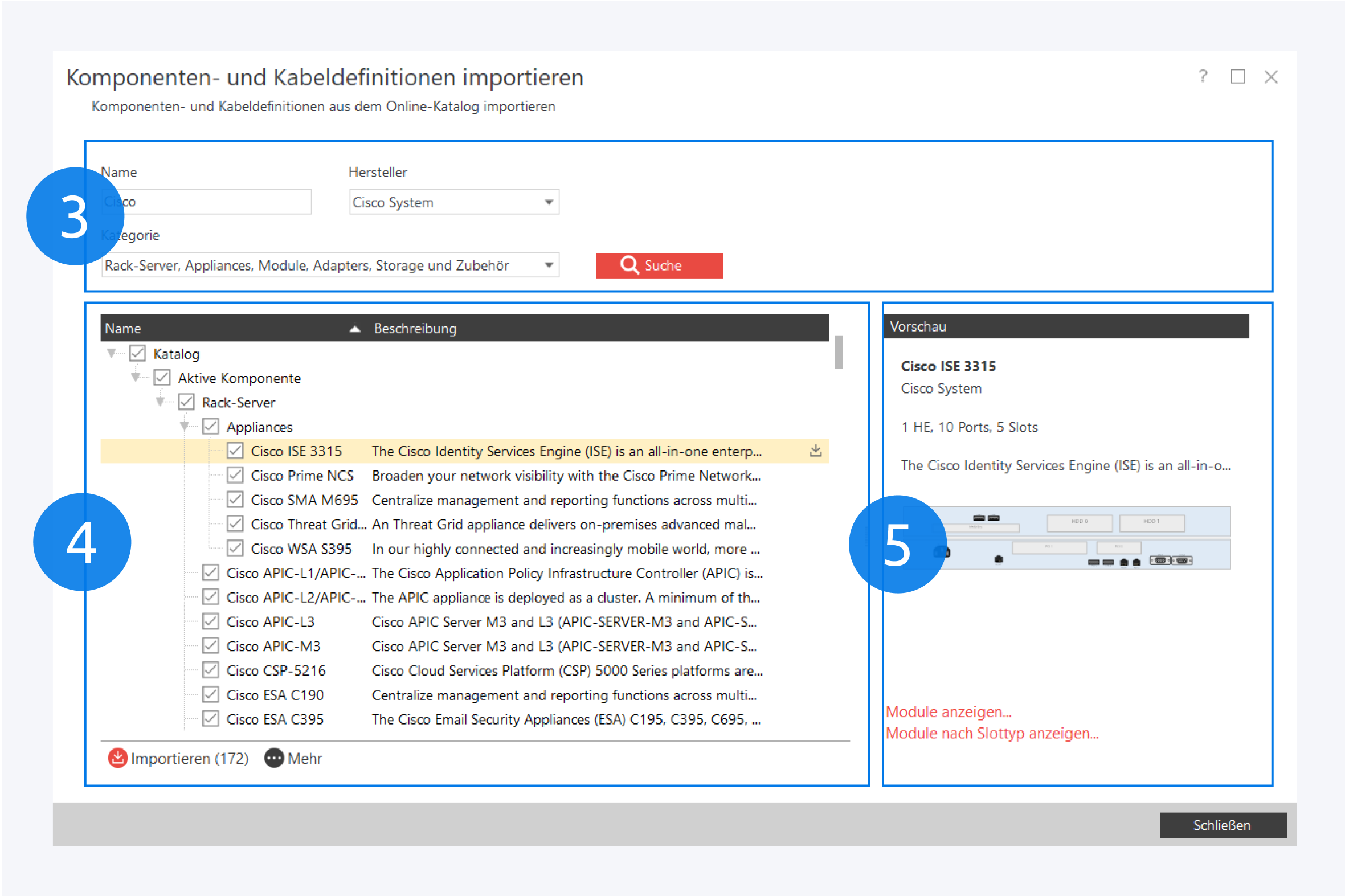Open the Kategorie dropdown list
Screen dimensions: 1345x896
pyautogui.click(x=549, y=265)
